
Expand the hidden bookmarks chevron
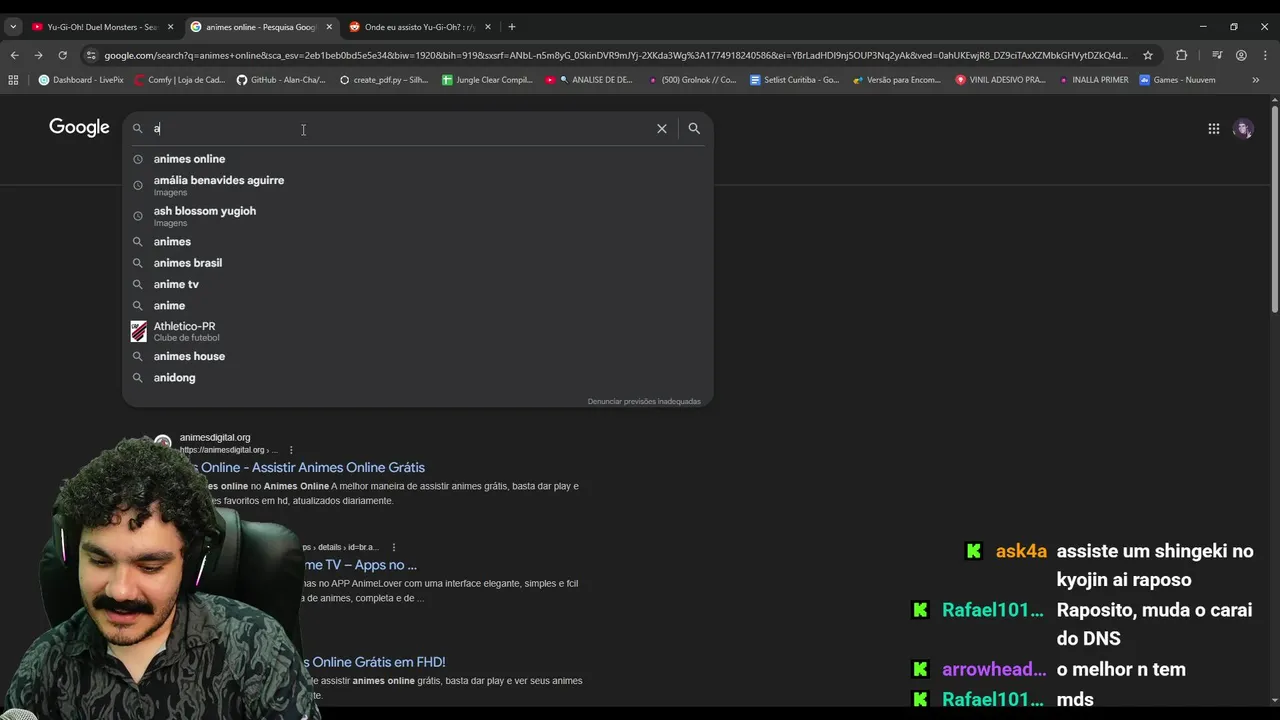[1256, 80]
